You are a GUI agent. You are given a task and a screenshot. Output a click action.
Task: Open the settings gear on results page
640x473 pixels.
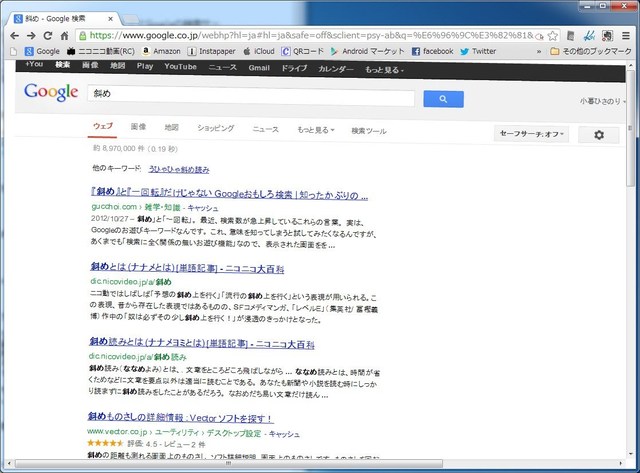[599, 135]
